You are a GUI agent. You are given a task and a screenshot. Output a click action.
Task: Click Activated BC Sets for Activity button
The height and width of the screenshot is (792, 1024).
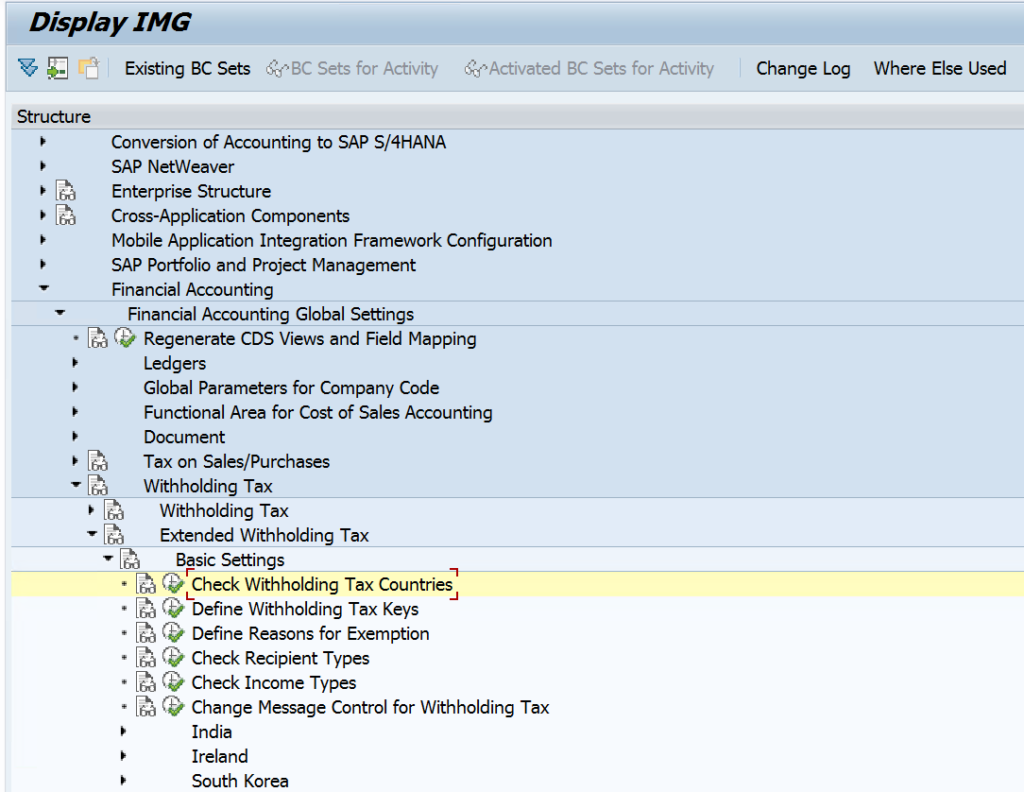pyautogui.click(x=589, y=69)
